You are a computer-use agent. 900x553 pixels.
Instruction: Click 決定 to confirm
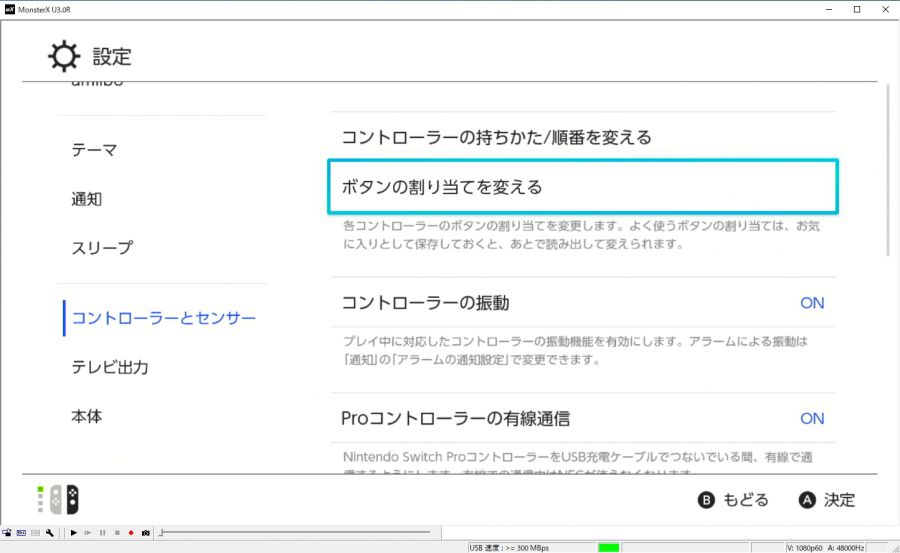tap(840, 500)
